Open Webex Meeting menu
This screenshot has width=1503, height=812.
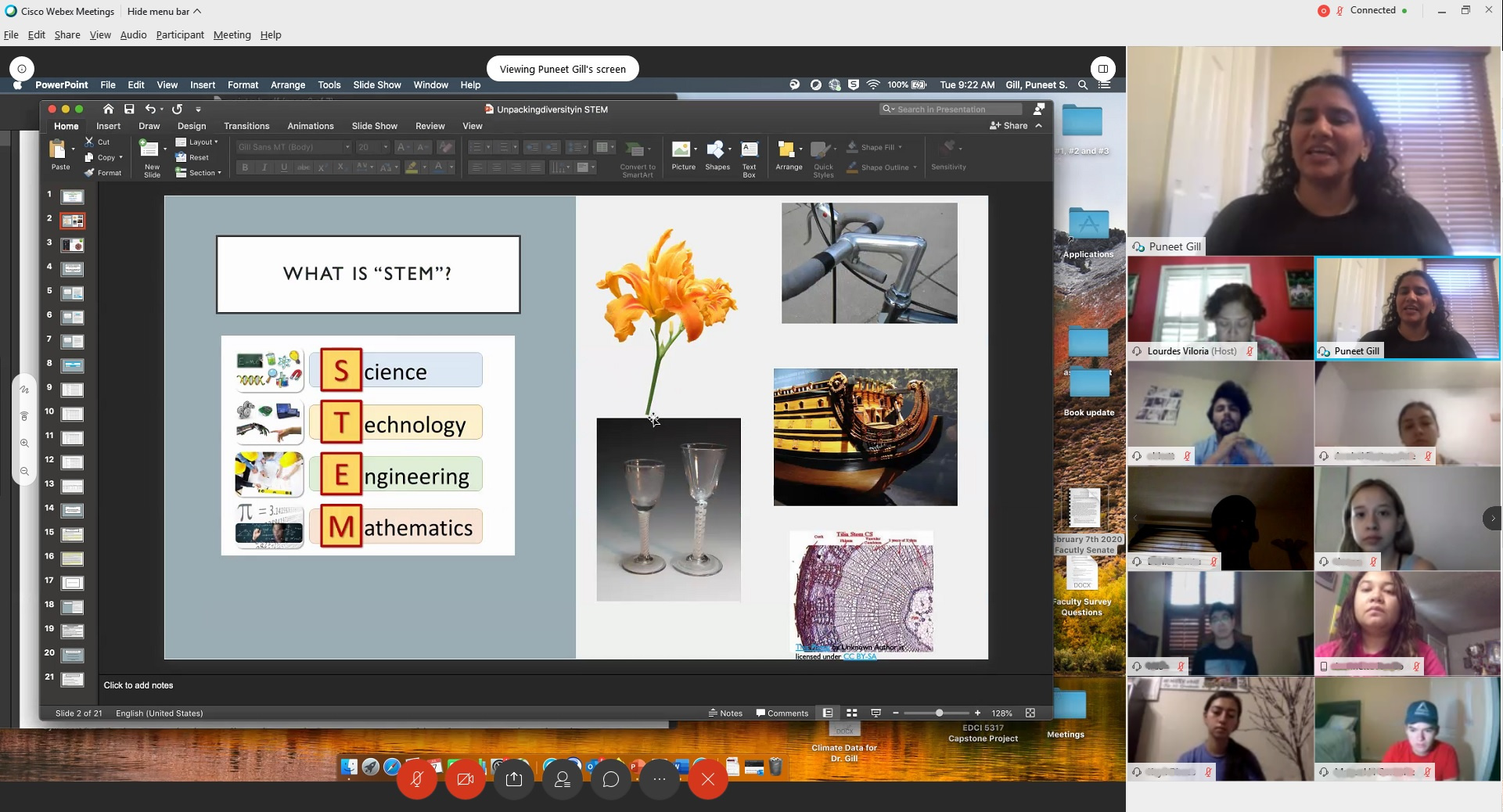click(232, 34)
